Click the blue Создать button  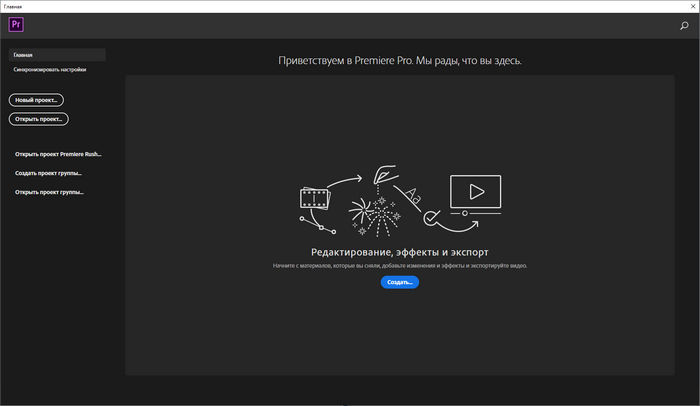coord(400,282)
